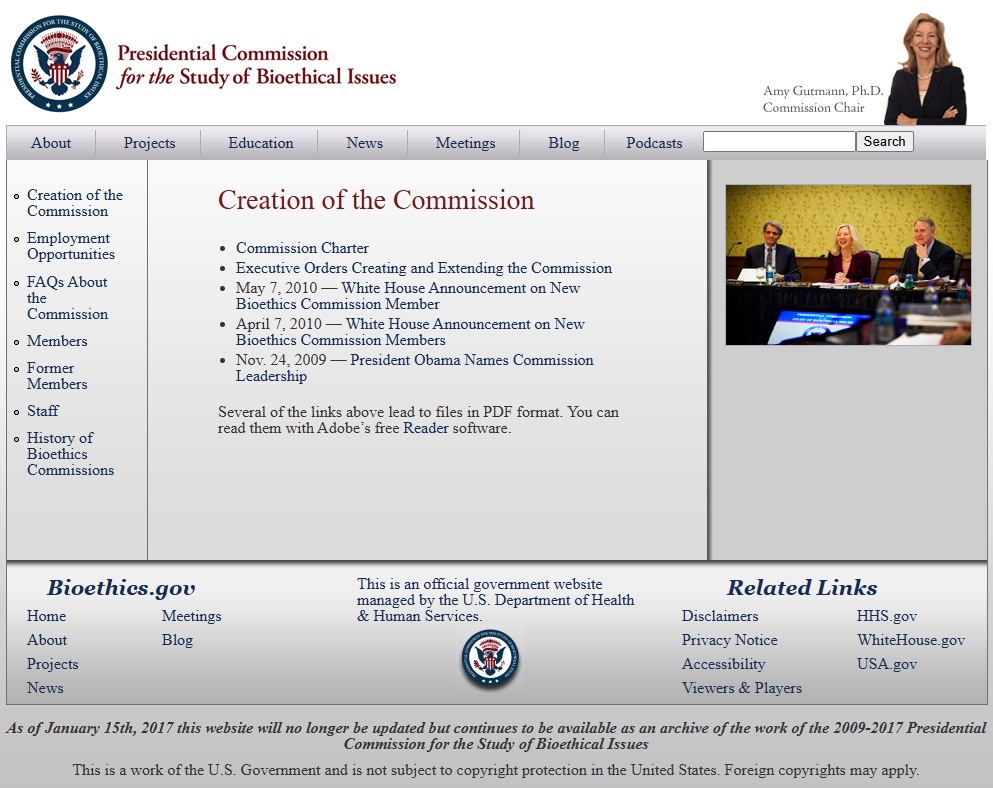
Task: Go to History of Bioethics Commissions
Action: point(70,454)
